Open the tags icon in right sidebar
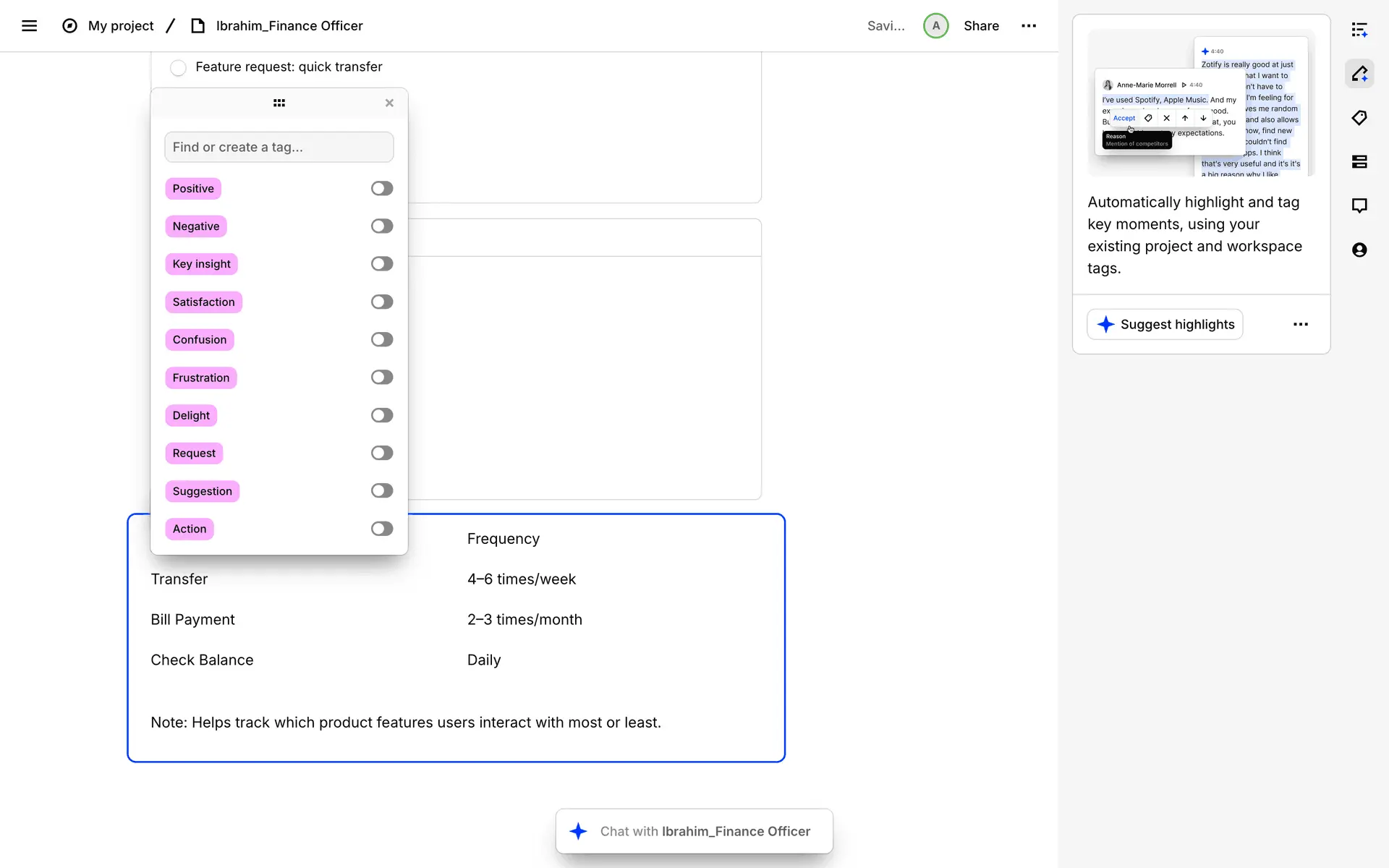The height and width of the screenshot is (868, 1389). tap(1359, 118)
